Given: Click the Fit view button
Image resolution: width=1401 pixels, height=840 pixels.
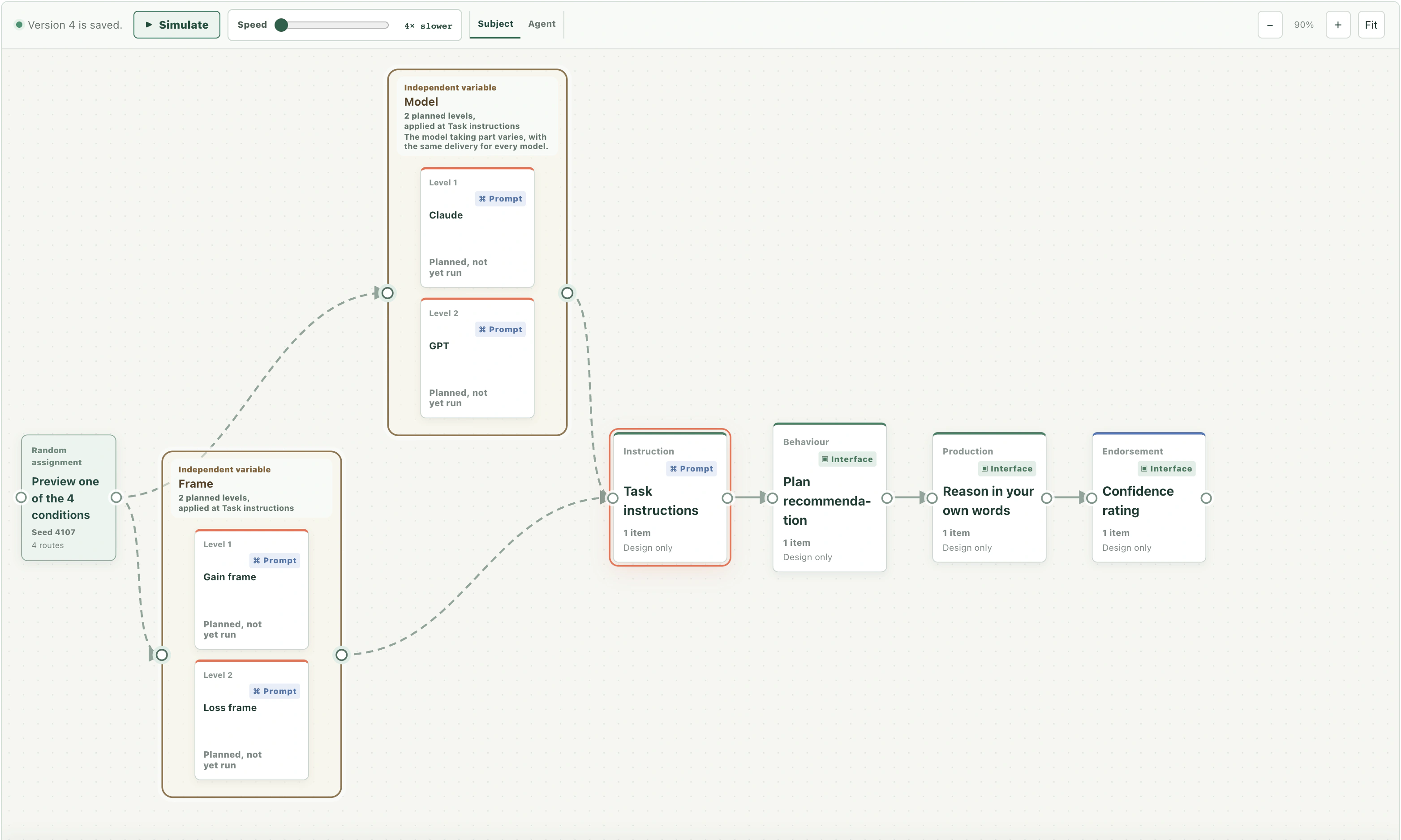Looking at the screenshot, I should click(x=1371, y=25).
